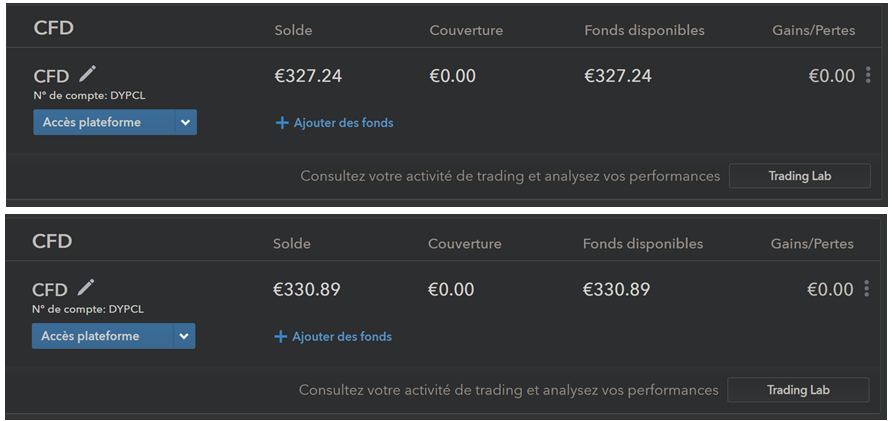Click the €327.24 Fonds disponibles amount

[618, 76]
